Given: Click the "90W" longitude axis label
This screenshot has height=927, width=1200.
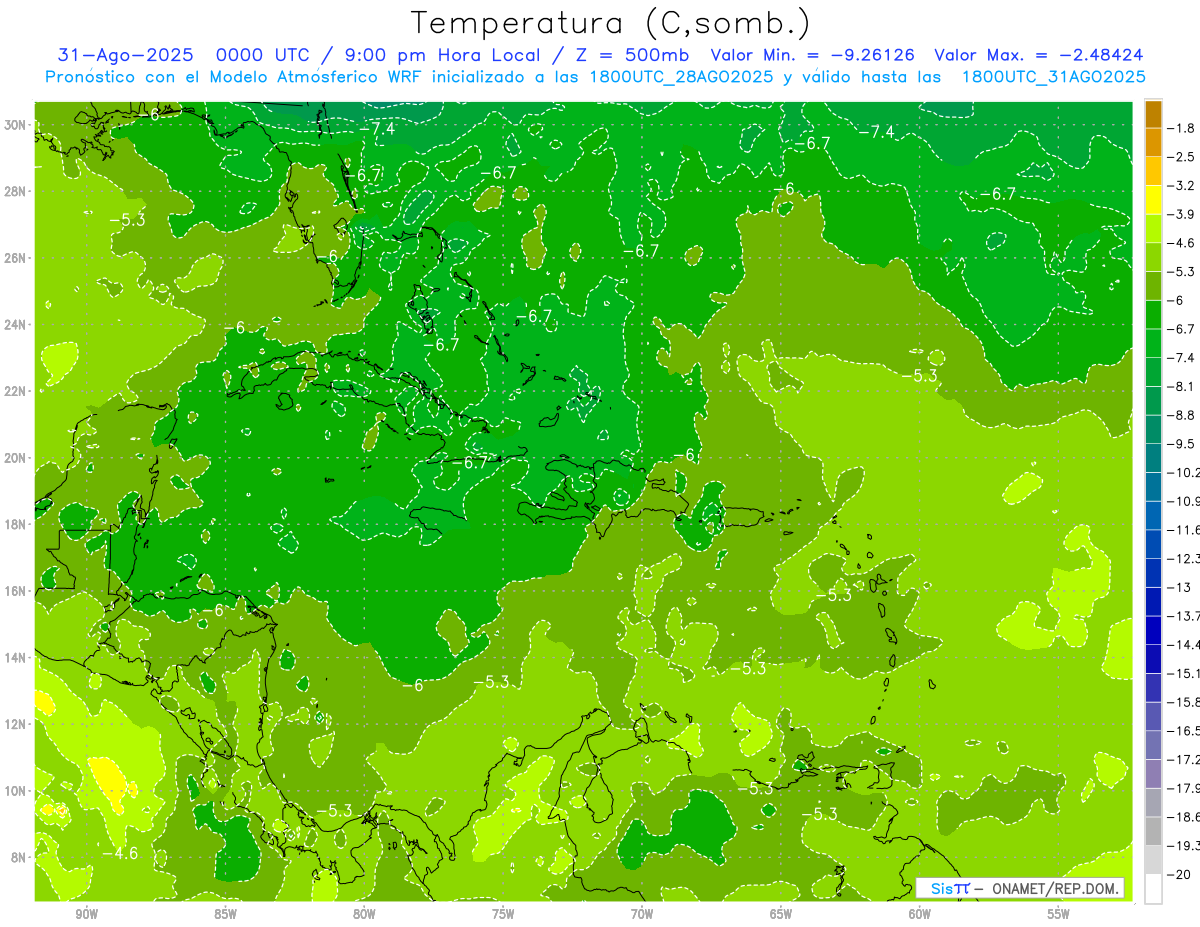Looking at the screenshot, I should [86, 914].
